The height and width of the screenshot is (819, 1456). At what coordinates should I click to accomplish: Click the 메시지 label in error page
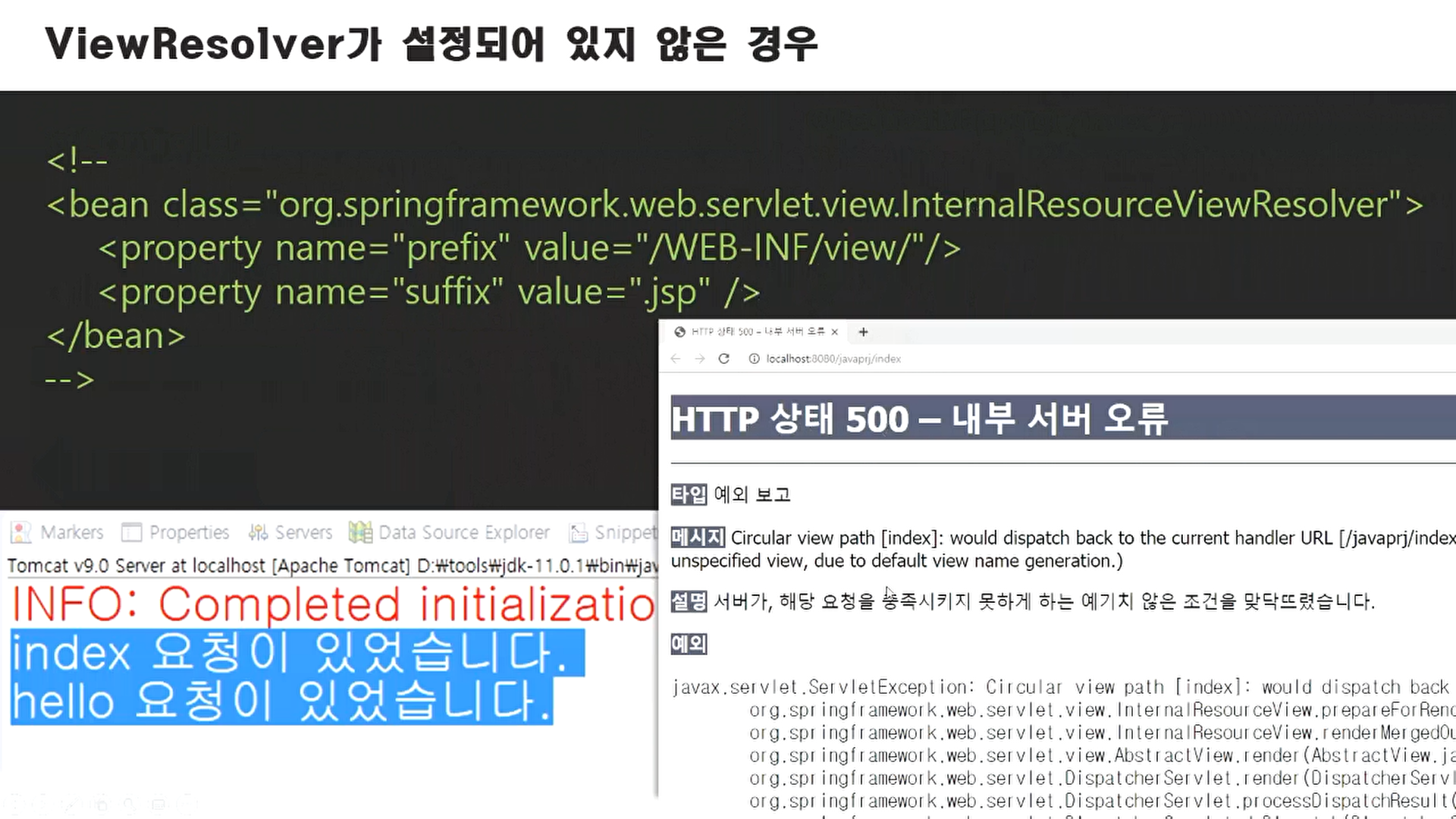698,538
